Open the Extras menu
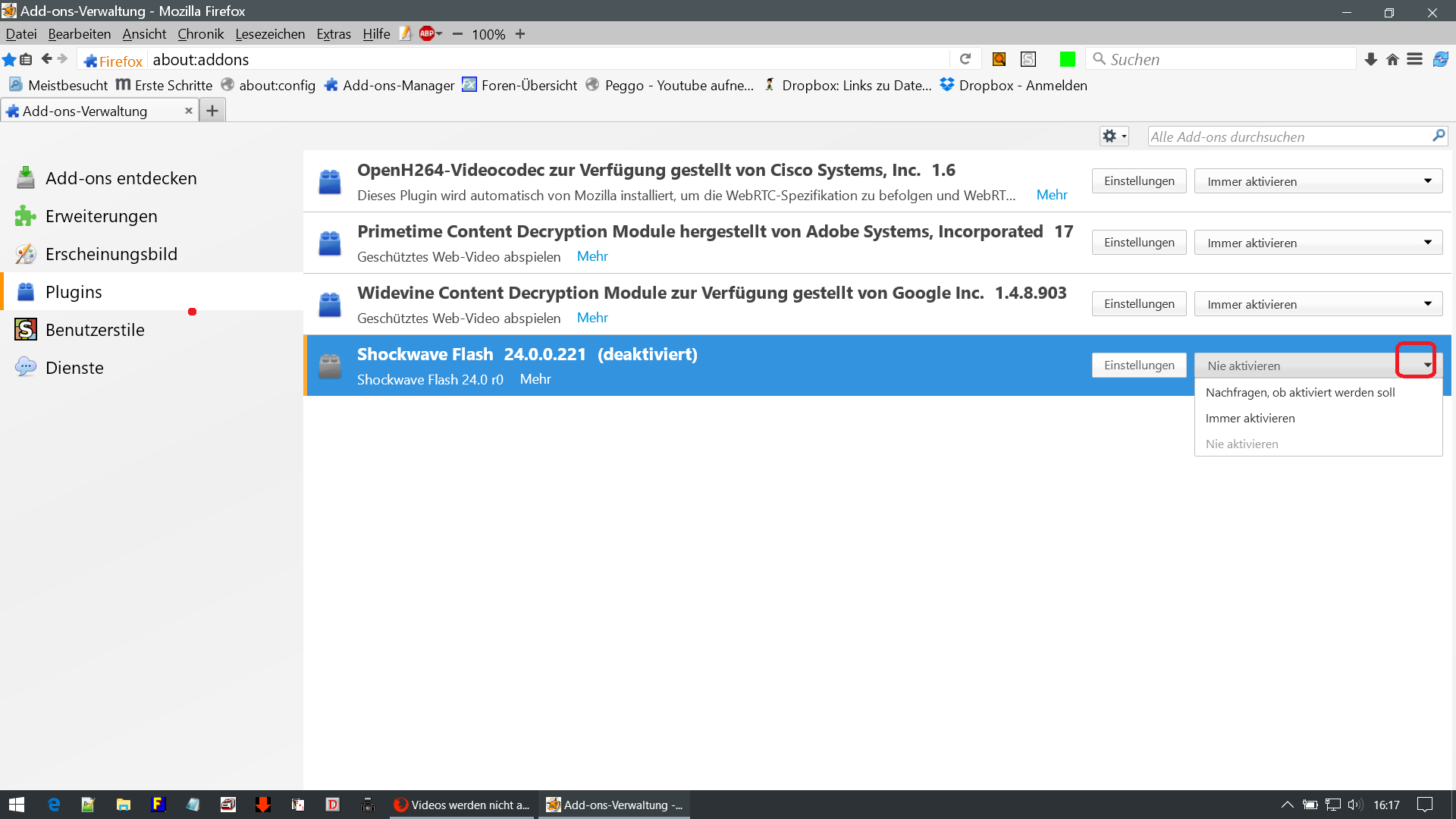 333,34
